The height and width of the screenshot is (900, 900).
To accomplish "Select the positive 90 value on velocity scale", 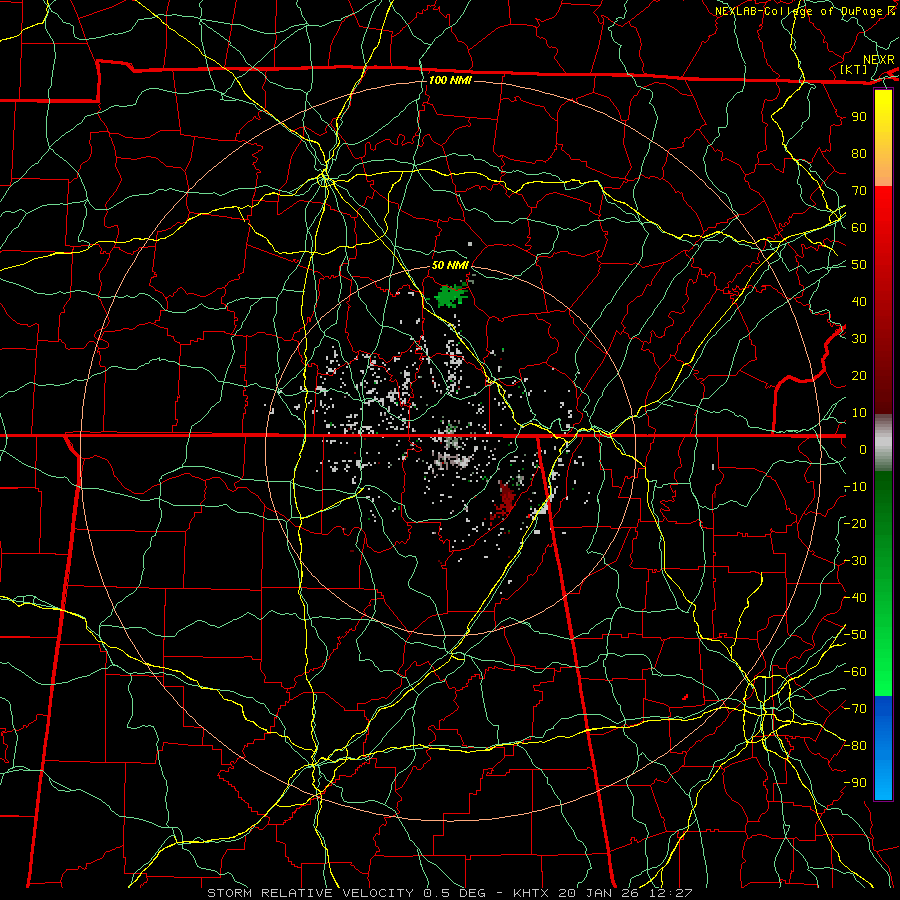I will point(859,117).
